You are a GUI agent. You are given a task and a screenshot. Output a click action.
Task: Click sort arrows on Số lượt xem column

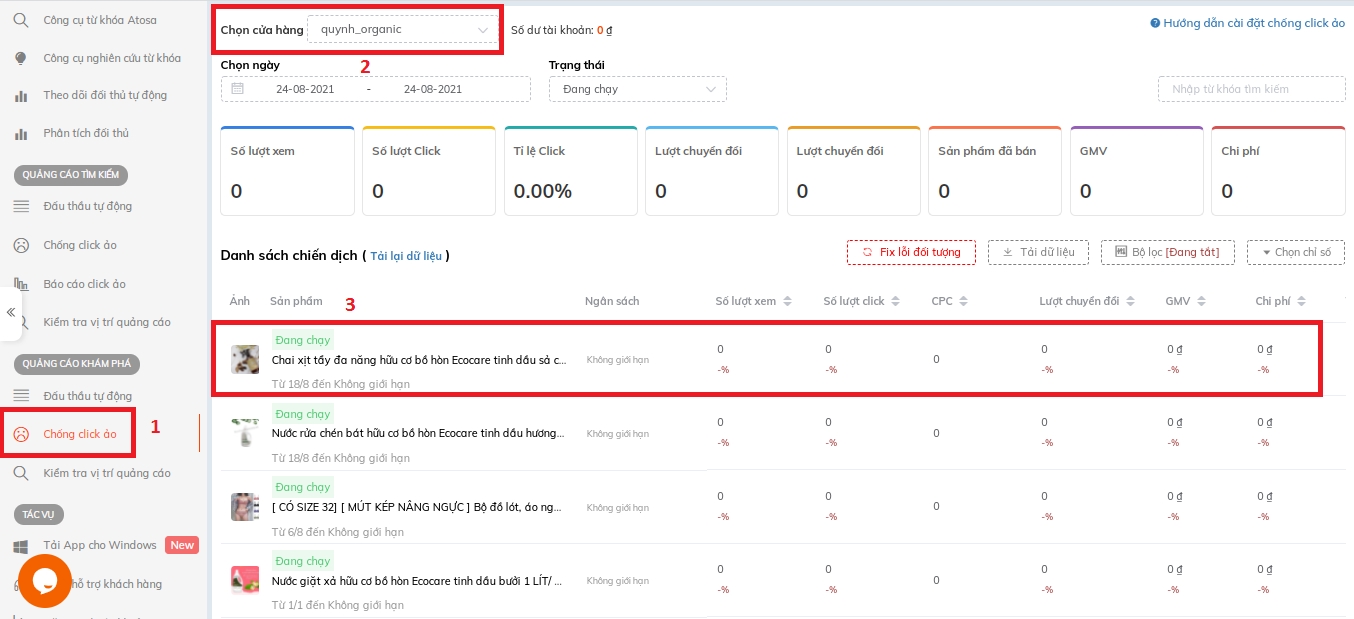(787, 301)
